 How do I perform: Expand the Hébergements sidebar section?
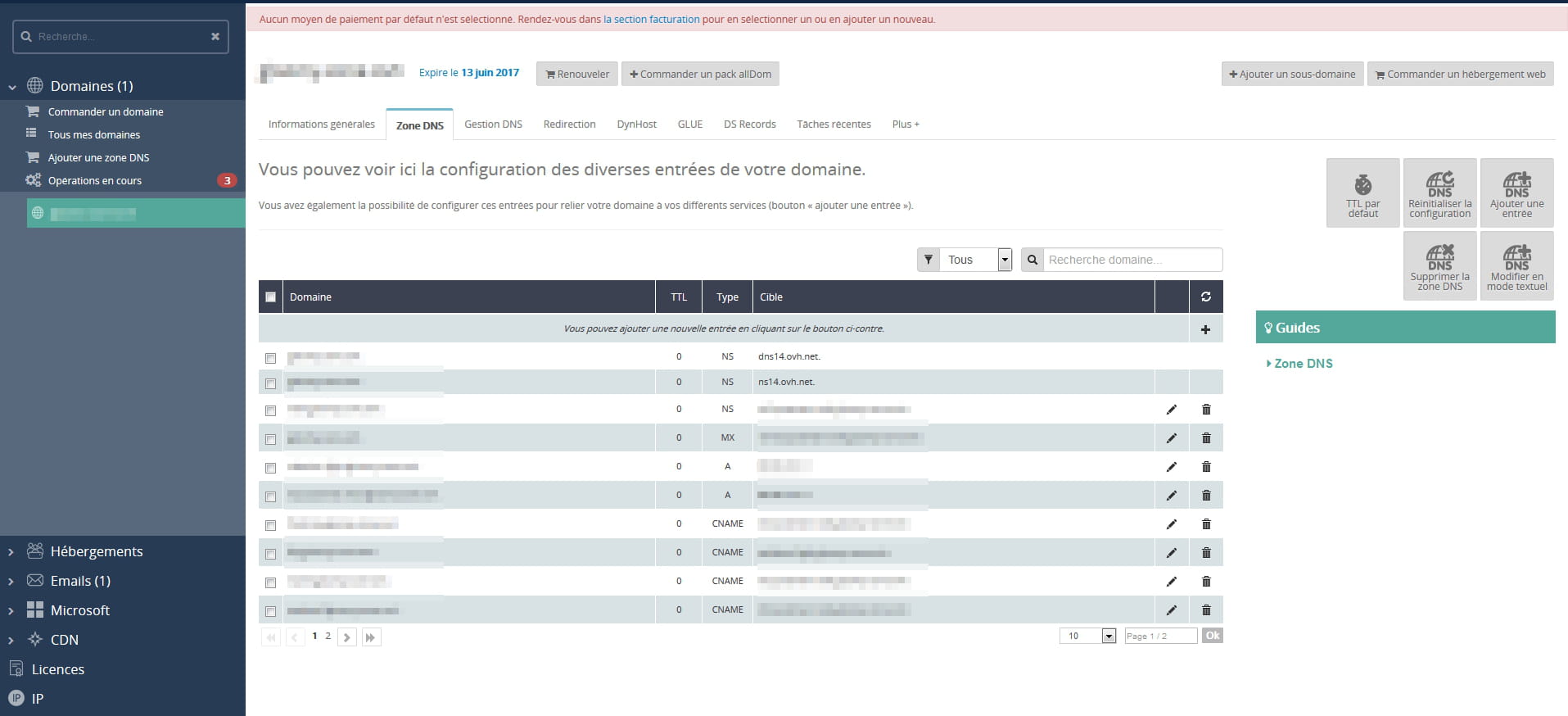(96, 551)
